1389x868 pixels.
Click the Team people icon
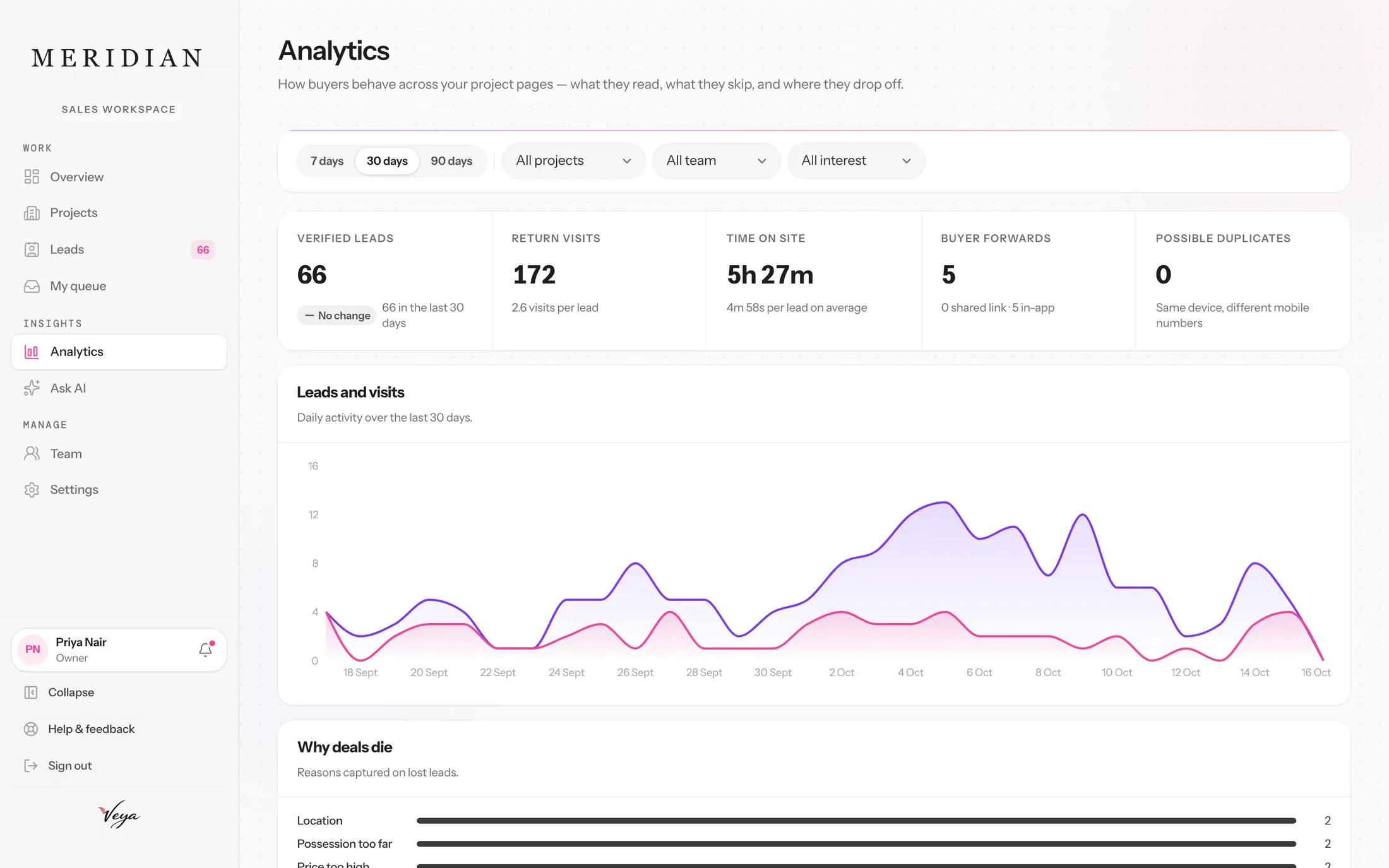[x=32, y=453]
